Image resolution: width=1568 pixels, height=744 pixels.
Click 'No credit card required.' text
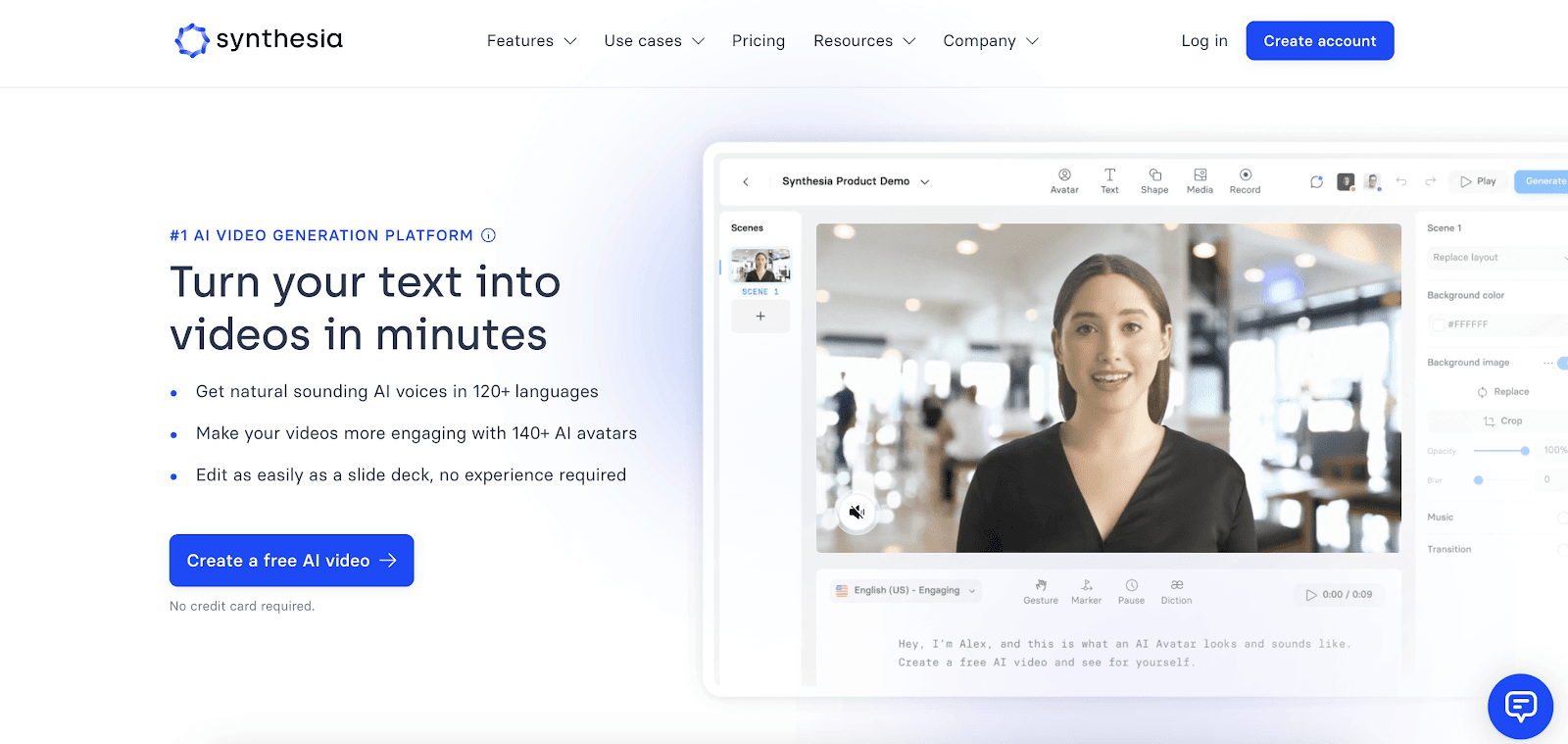(x=242, y=607)
